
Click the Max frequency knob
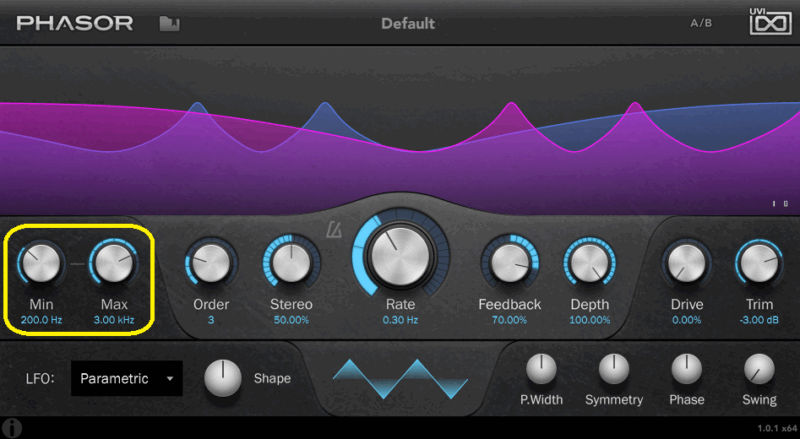tap(114, 263)
